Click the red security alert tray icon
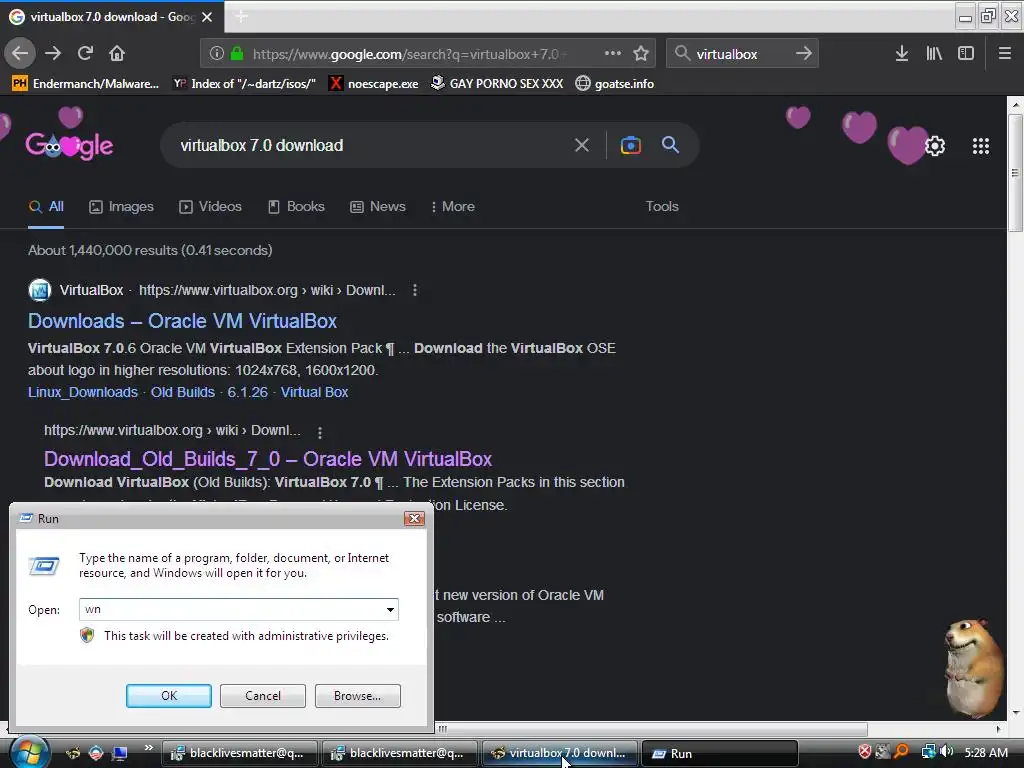Image resolution: width=1024 pixels, height=768 pixels. click(x=865, y=752)
